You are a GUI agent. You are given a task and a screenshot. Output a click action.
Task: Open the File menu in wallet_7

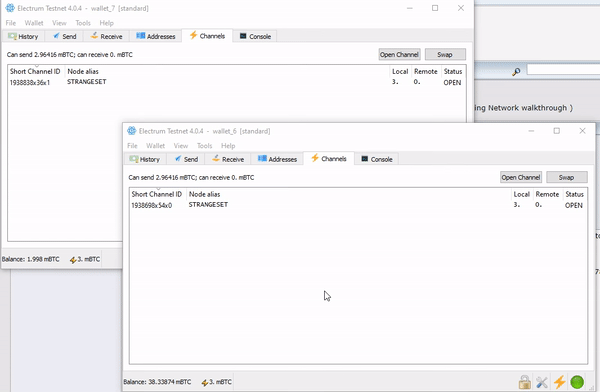click(x=11, y=23)
